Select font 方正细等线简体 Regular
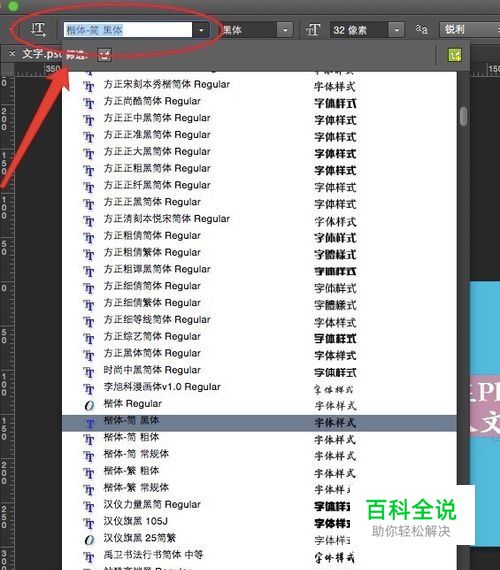 (x=259, y=320)
